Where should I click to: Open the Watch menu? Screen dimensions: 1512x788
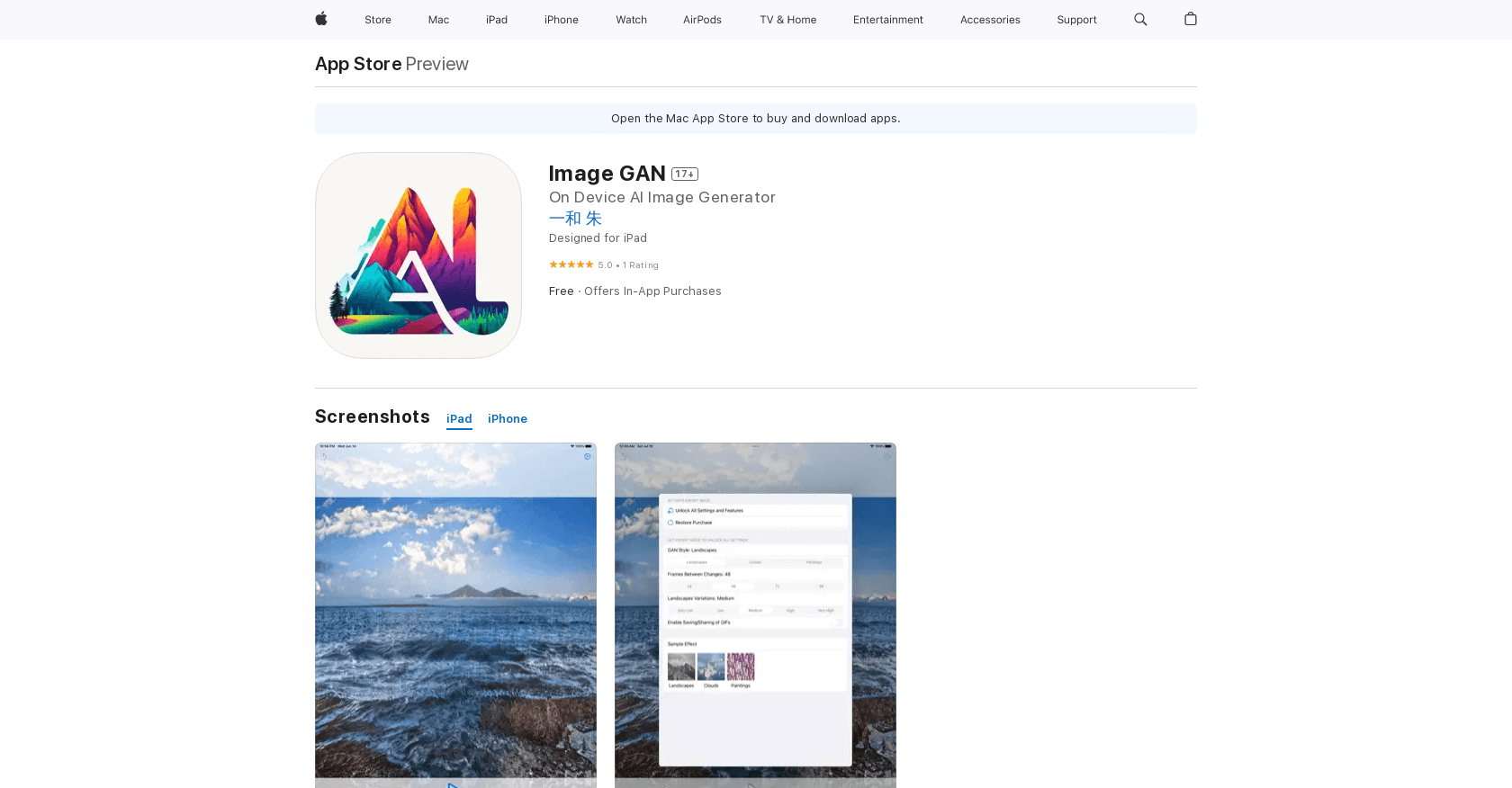631,20
